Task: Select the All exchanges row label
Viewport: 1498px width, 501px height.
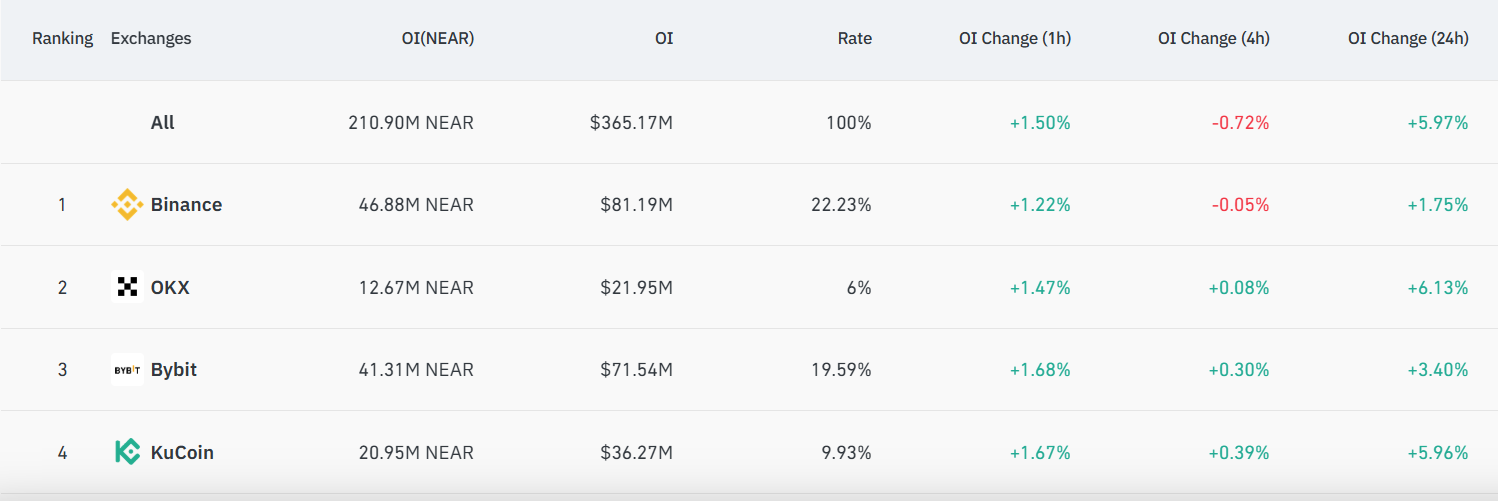Action: [163, 123]
